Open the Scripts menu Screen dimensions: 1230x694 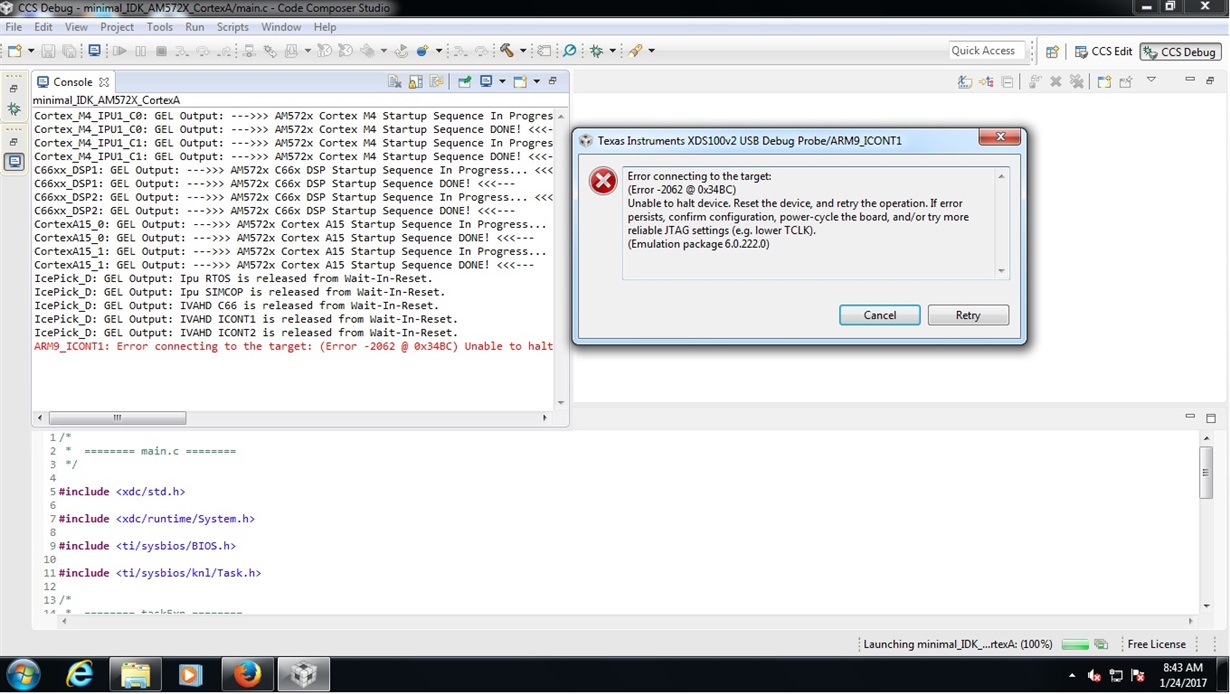[x=233, y=27]
